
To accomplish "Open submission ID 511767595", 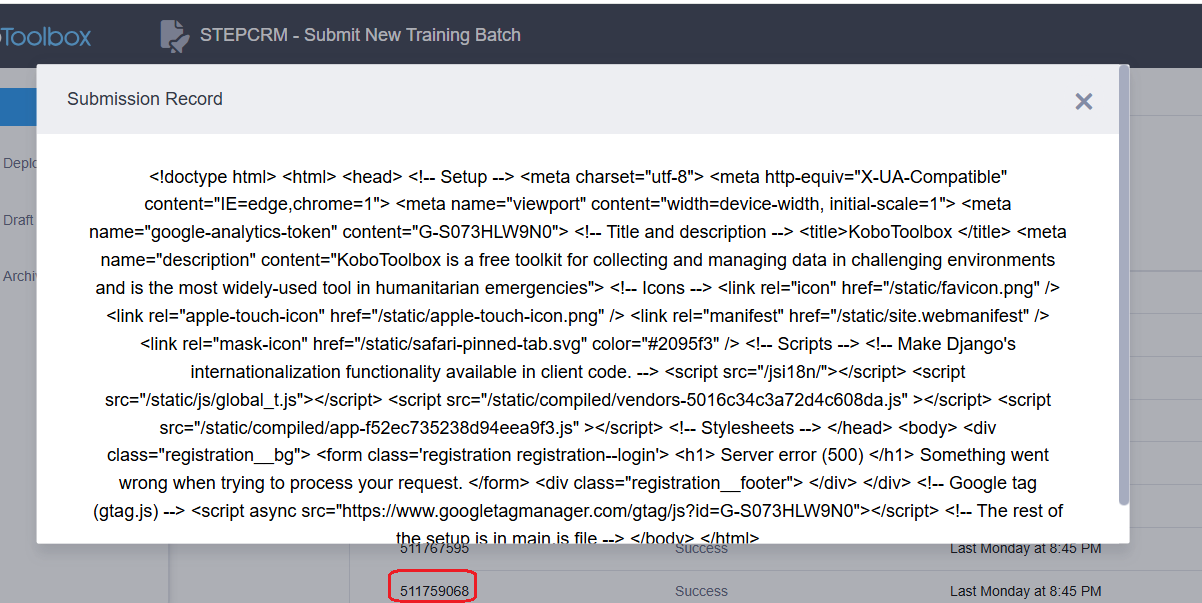I will (434, 549).
